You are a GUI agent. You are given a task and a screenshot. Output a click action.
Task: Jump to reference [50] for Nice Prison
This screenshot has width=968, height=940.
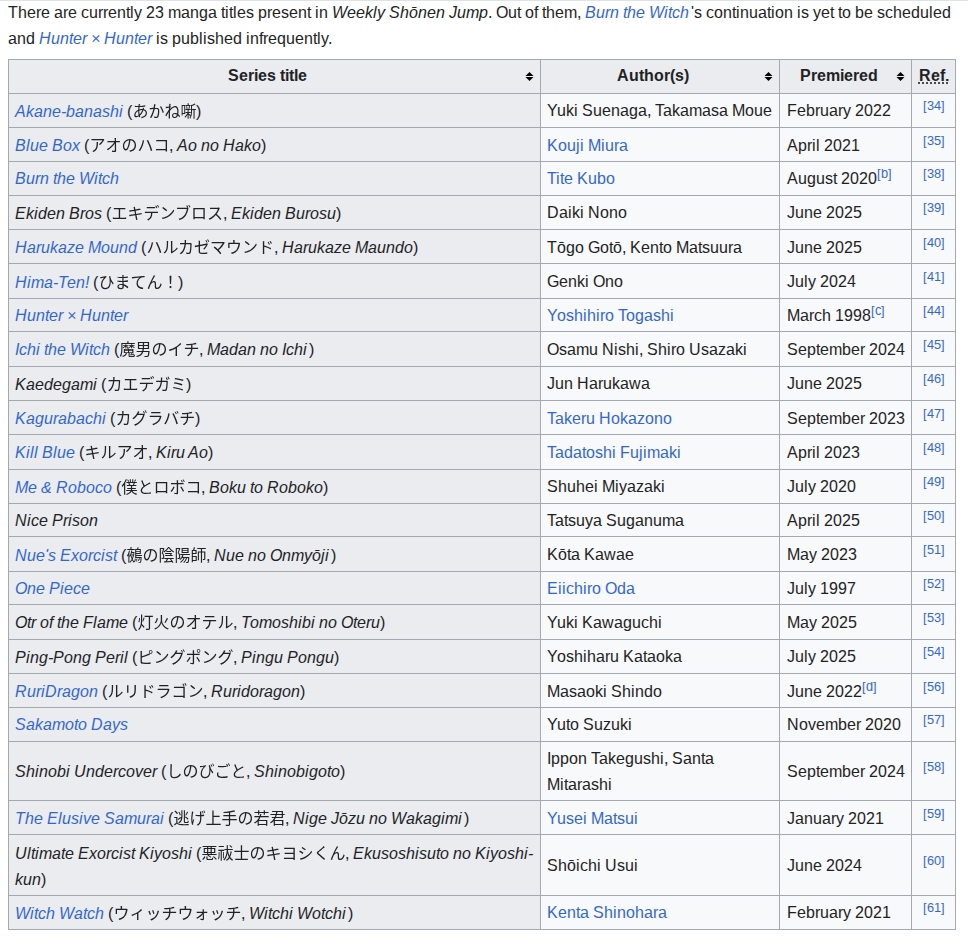(x=933, y=517)
